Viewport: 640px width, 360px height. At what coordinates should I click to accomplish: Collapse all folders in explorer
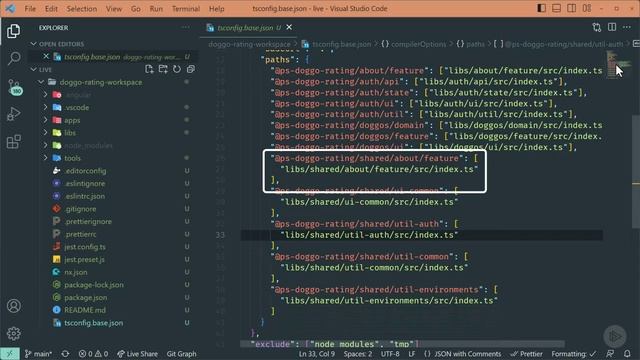(191, 69)
